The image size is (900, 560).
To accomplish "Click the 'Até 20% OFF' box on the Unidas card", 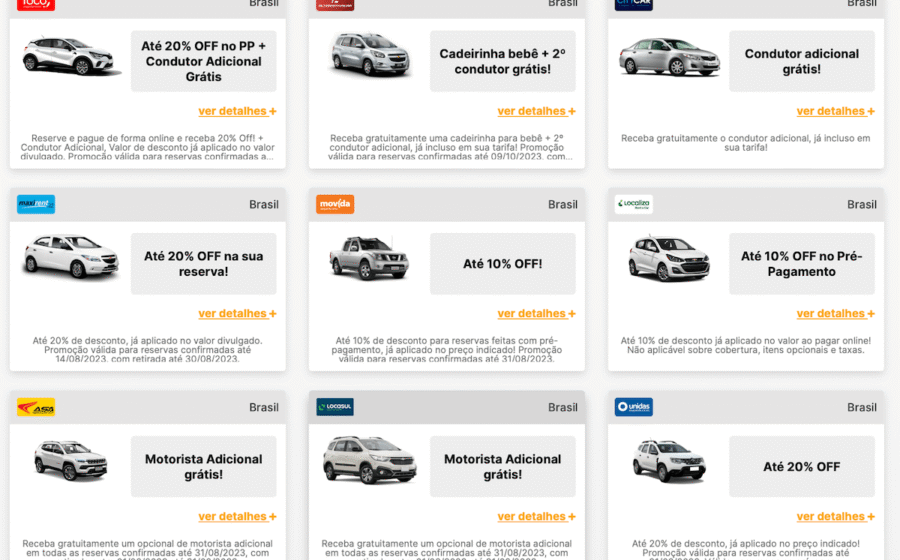I will tap(802, 466).
